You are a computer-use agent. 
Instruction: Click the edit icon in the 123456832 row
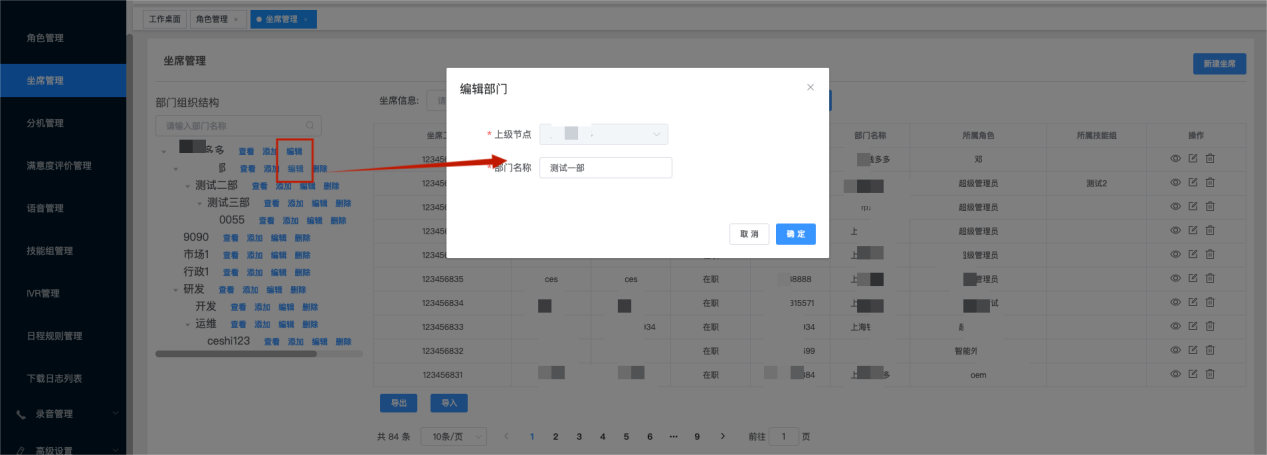click(1192, 351)
